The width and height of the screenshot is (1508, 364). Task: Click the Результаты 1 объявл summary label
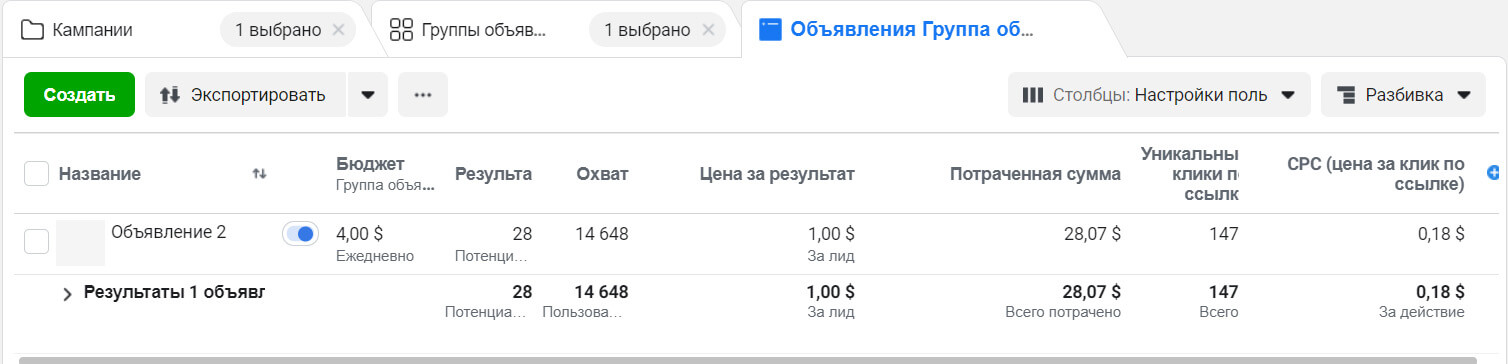174,293
